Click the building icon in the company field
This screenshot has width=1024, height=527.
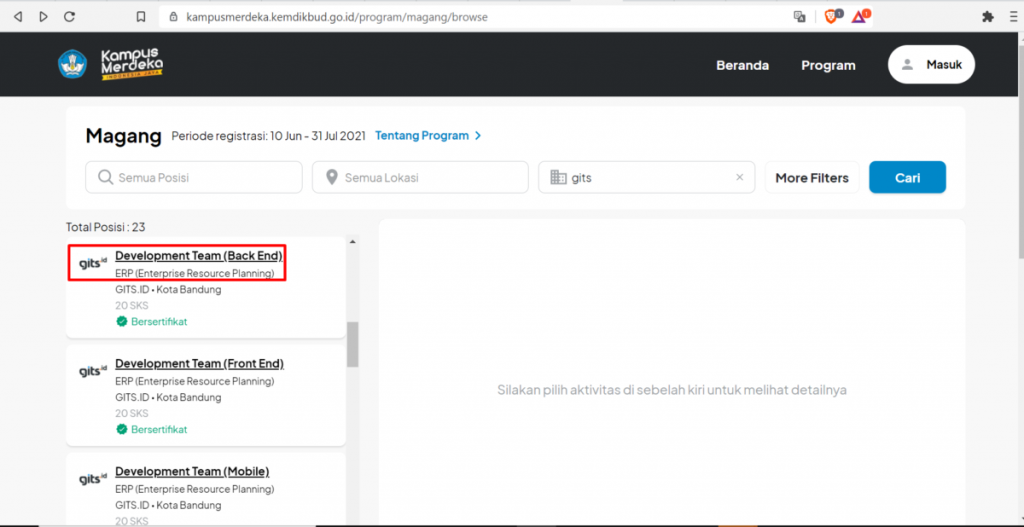(558, 177)
